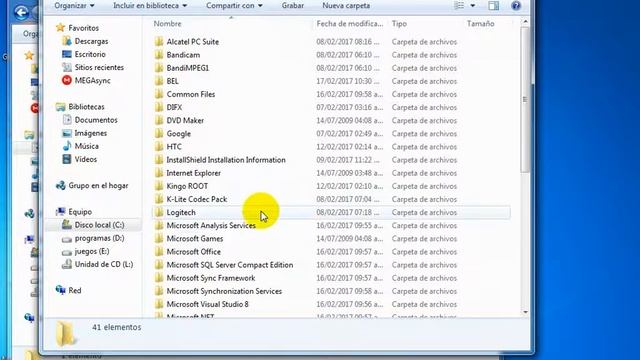Click Grabar in the toolbar
This screenshot has width=640, height=360.
point(293,6)
